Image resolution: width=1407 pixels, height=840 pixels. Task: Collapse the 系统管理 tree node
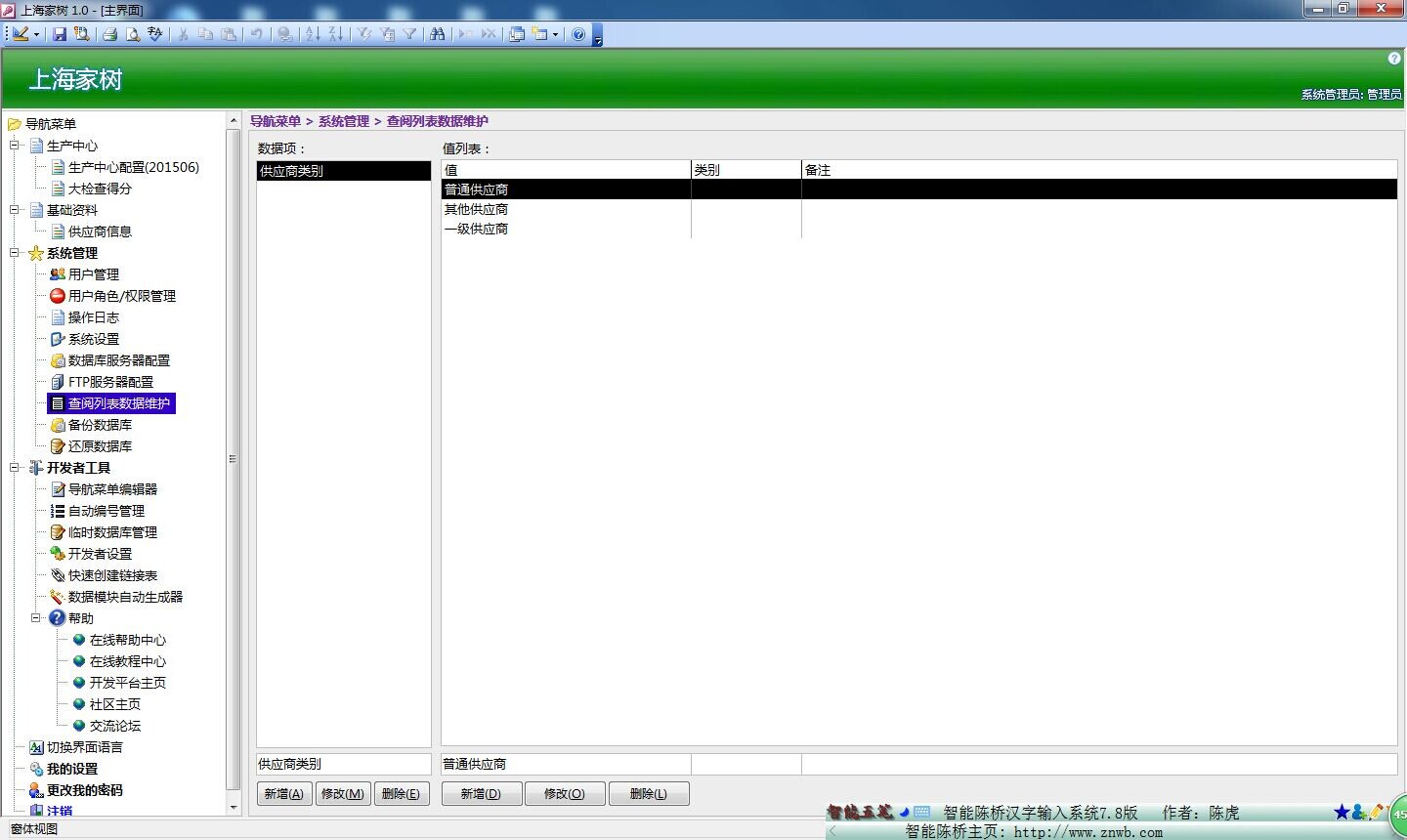pos(15,253)
